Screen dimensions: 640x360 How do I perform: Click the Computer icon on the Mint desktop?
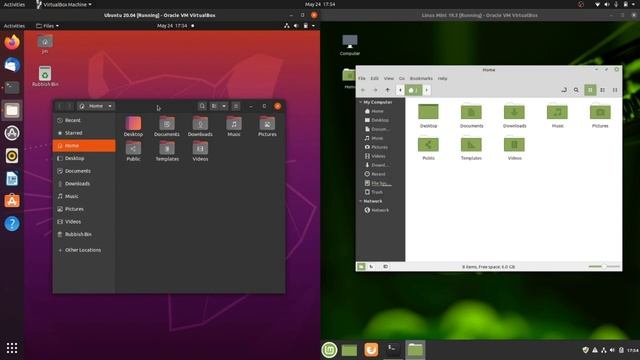click(350, 44)
